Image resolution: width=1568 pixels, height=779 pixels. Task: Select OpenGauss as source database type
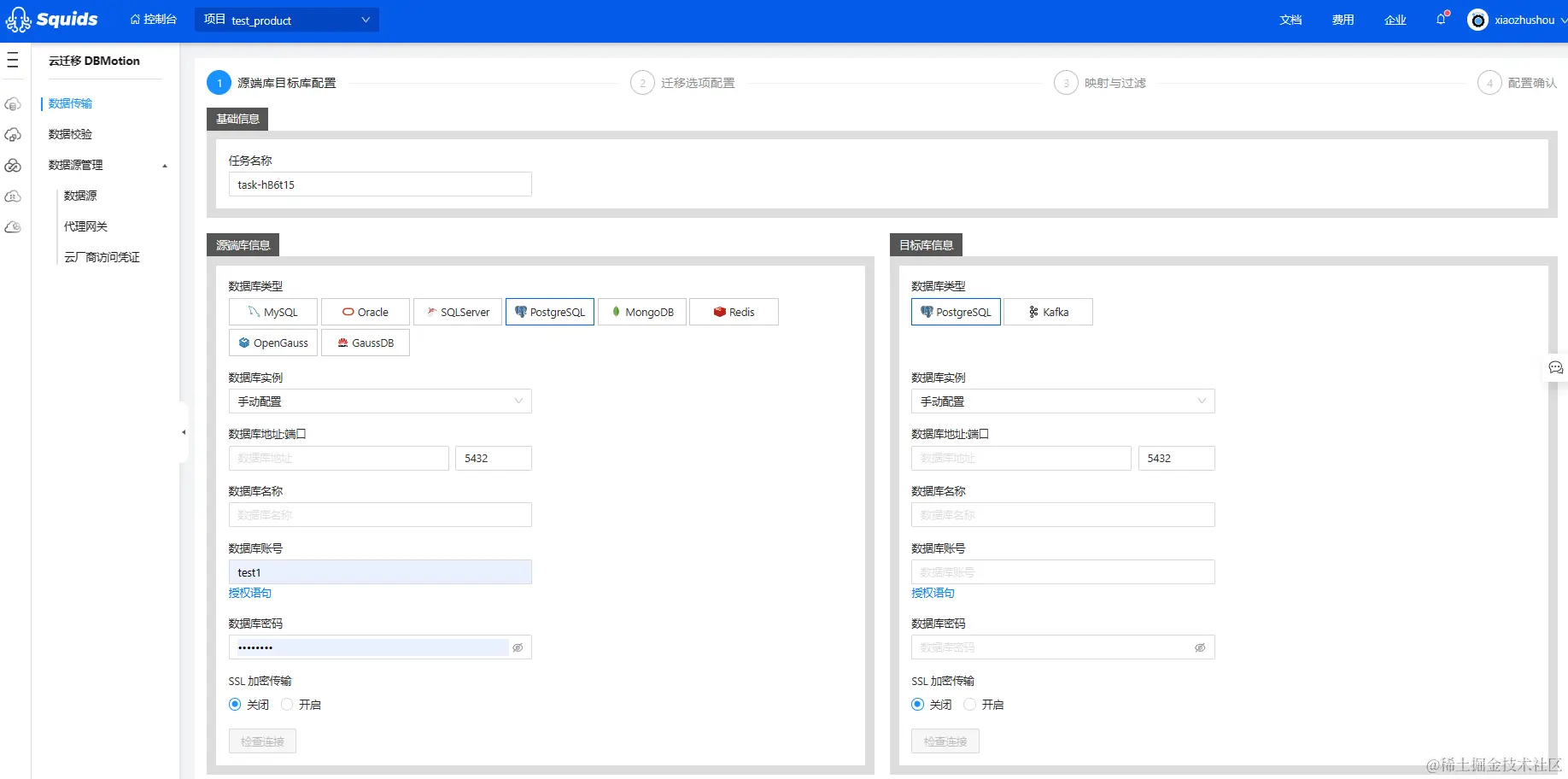coord(273,343)
